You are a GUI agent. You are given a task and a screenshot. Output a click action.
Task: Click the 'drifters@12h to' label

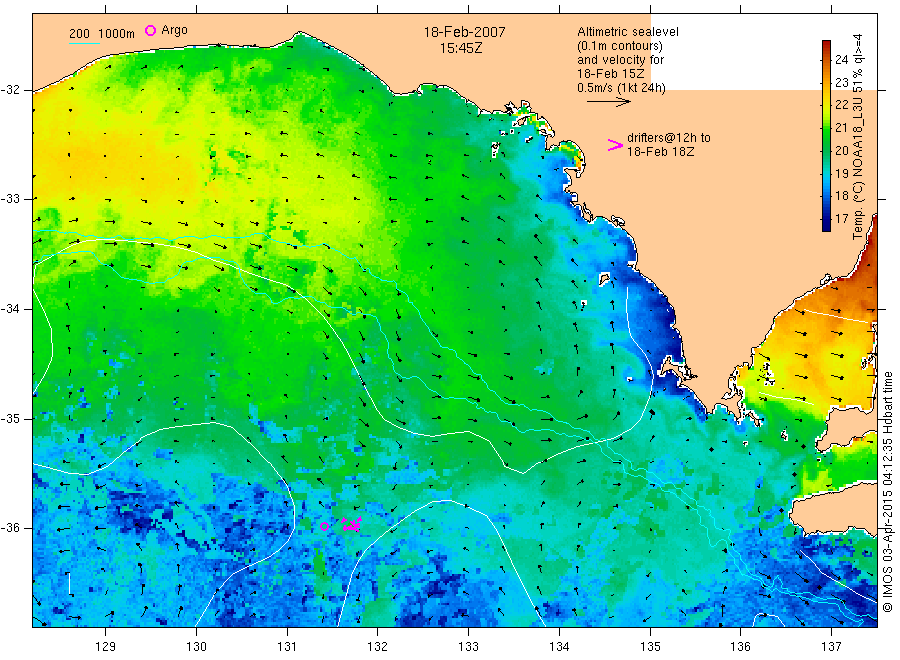[x=669, y=138]
